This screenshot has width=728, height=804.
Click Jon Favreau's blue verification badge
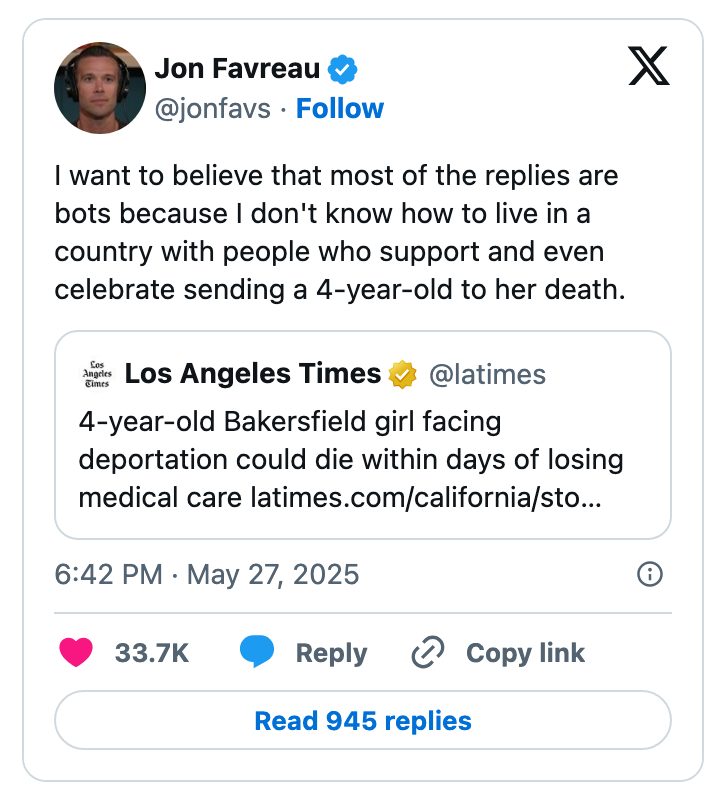[x=342, y=67]
